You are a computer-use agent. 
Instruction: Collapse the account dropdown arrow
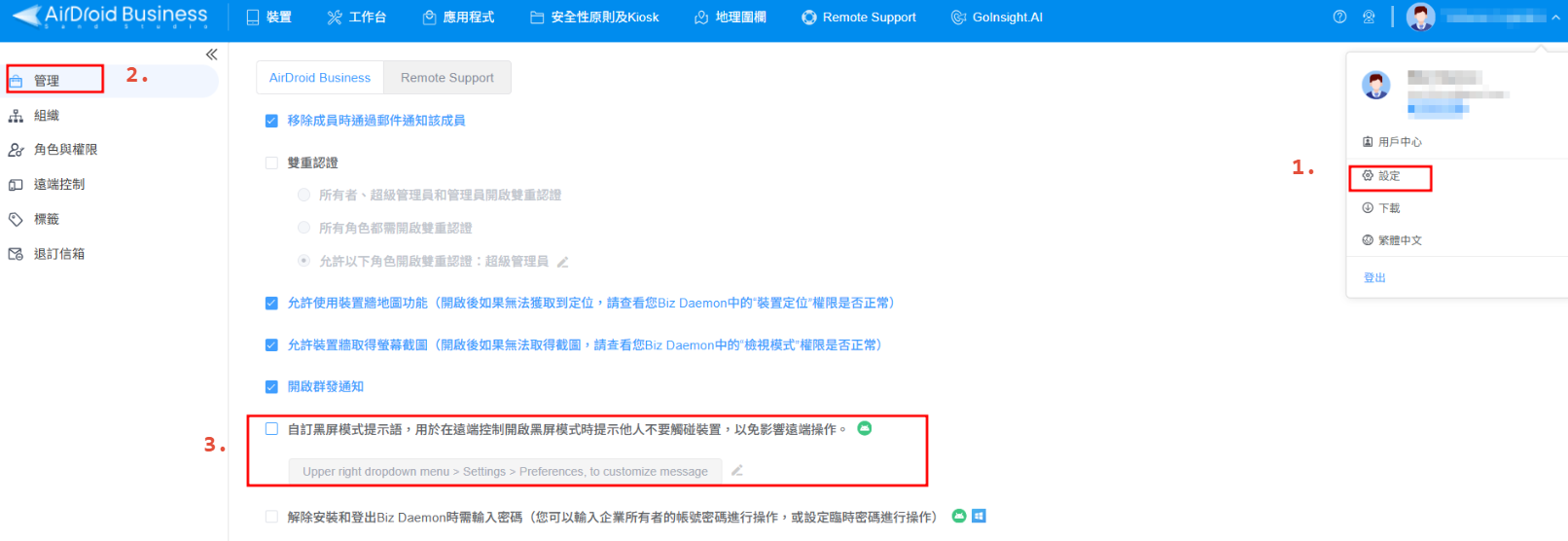1555,18
